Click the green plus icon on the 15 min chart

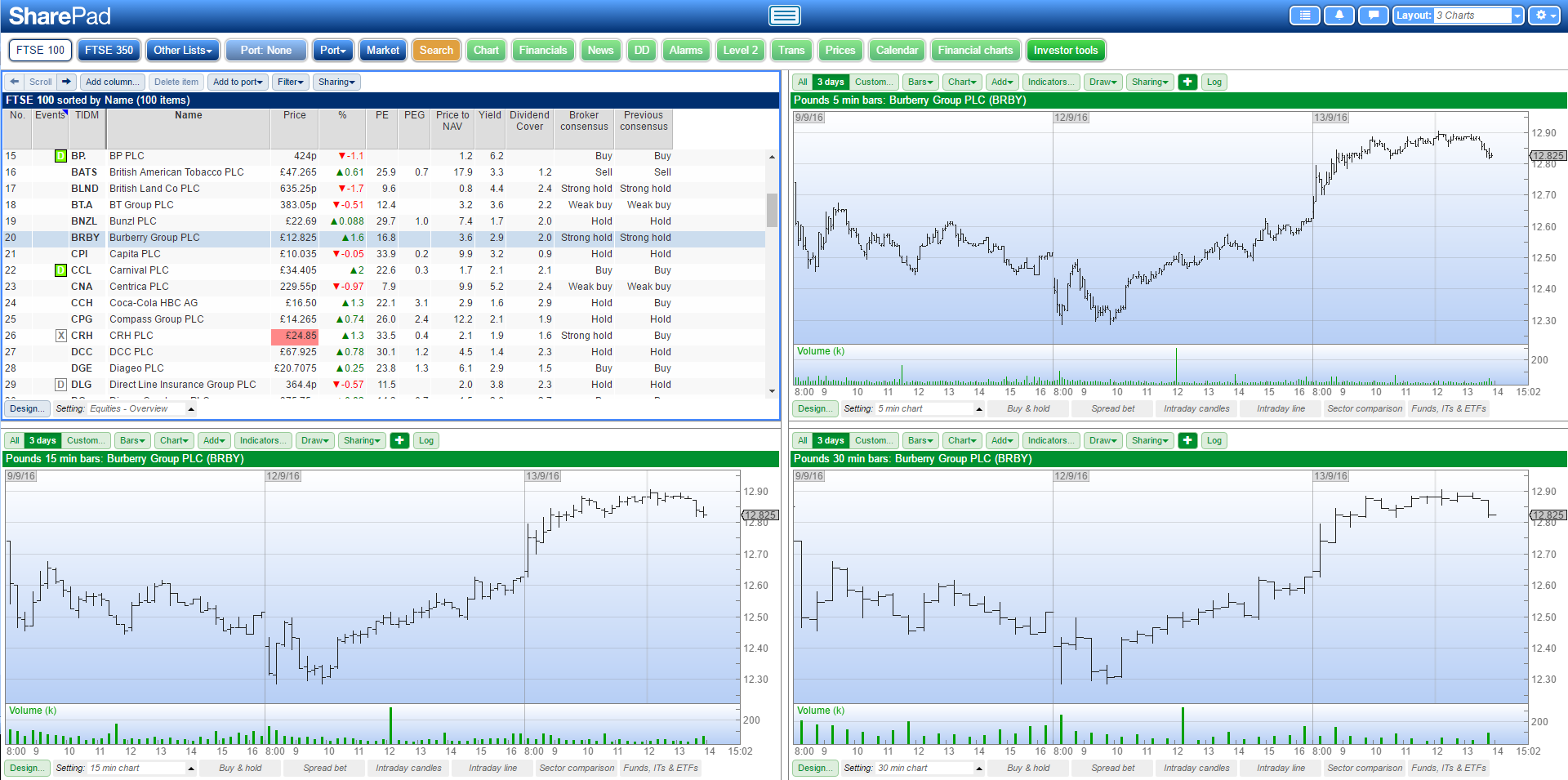(x=399, y=440)
